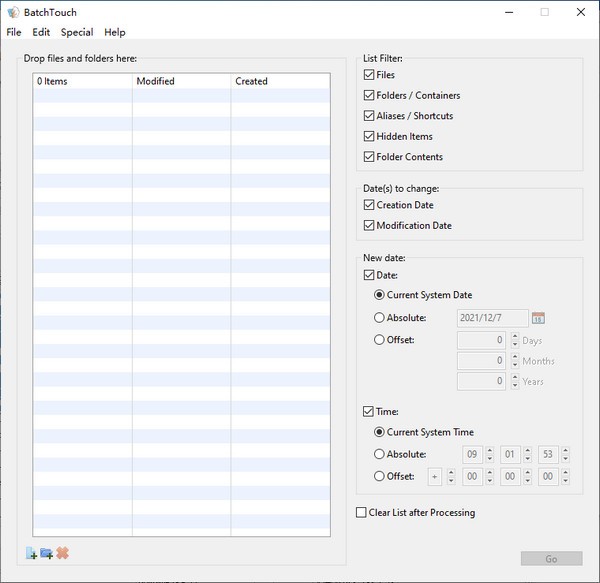Click the Months offset input field
Viewport: 600px width, 583px height.
[x=481, y=360]
